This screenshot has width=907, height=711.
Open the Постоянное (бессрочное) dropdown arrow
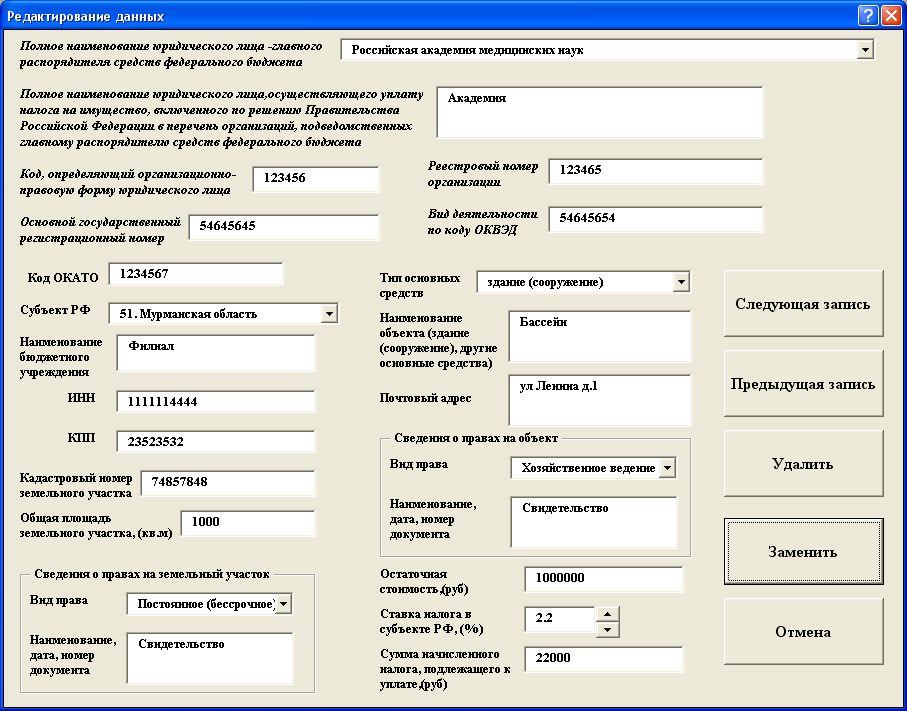283,604
